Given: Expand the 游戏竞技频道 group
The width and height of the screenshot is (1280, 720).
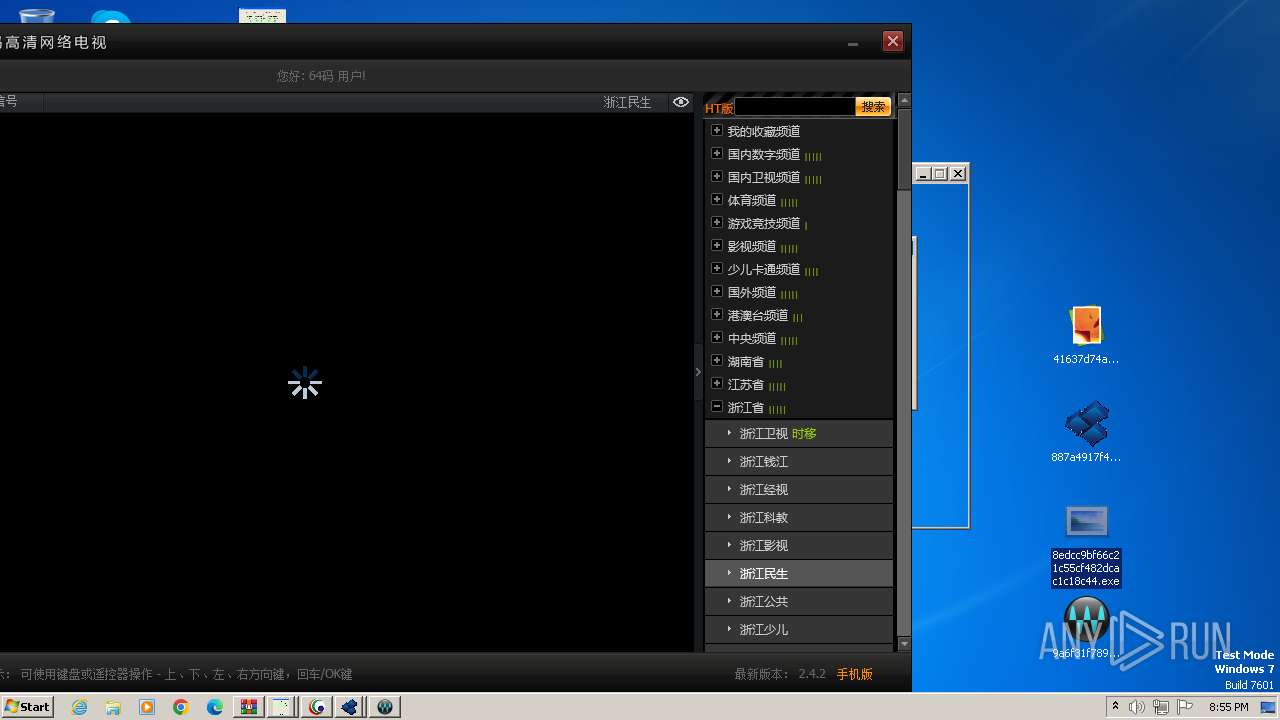Looking at the screenshot, I should tap(717, 223).
